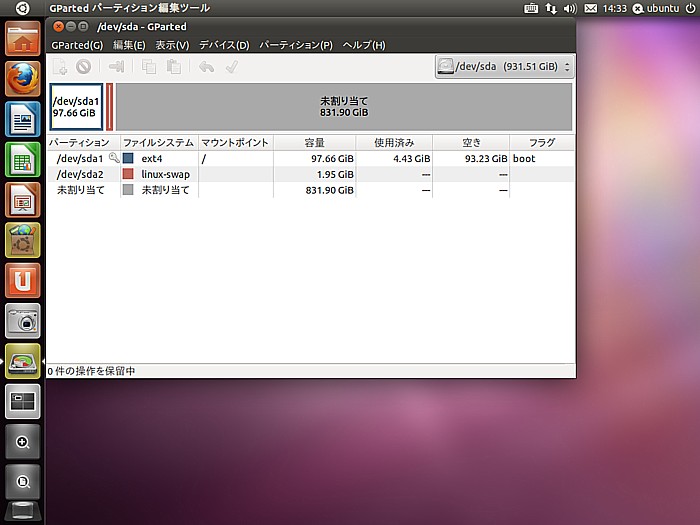Click the key icon next to /dev/sda1
The height and width of the screenshot is (525, 700).
[114, 158]
